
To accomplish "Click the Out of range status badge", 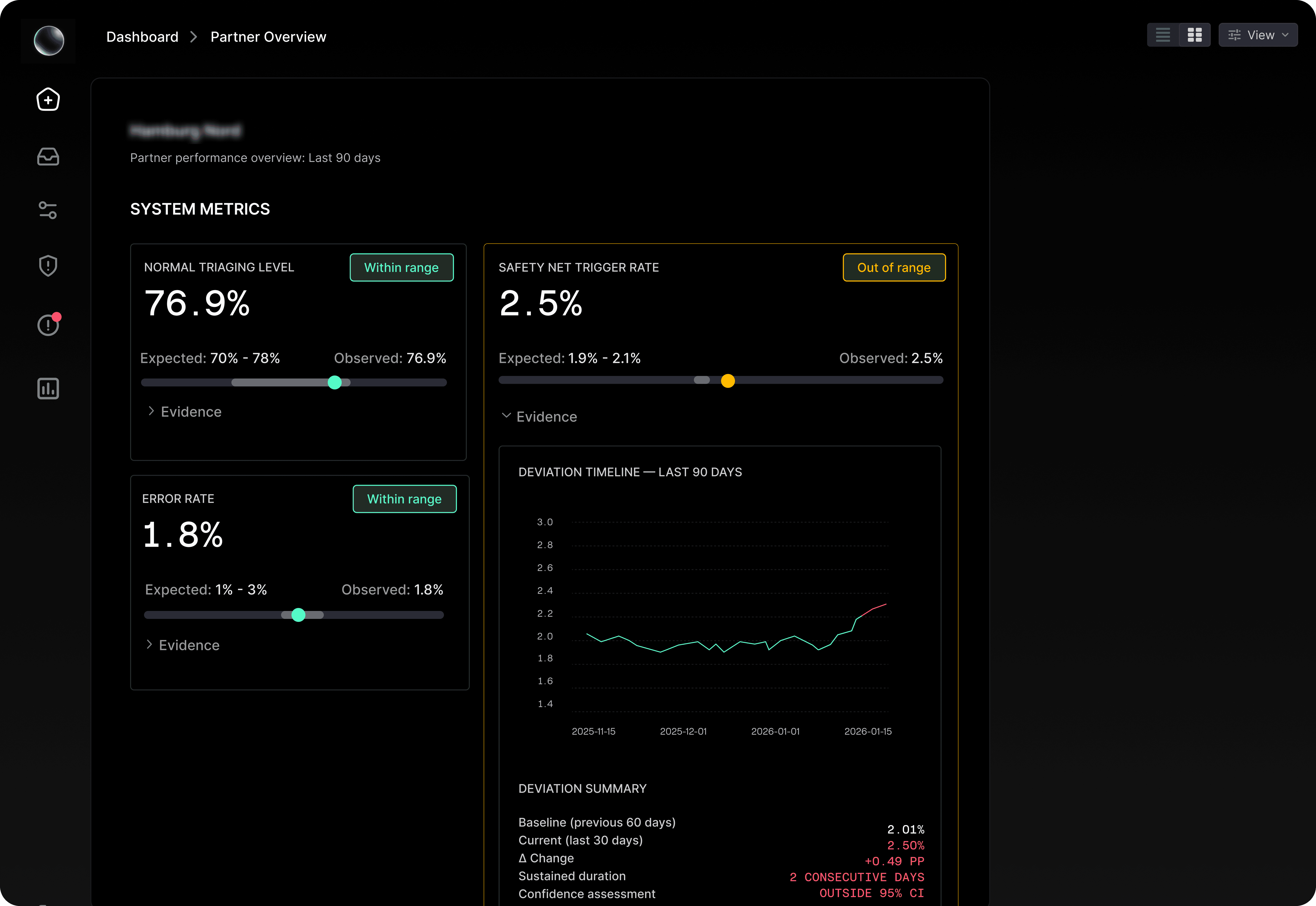I will pos(894,267).
